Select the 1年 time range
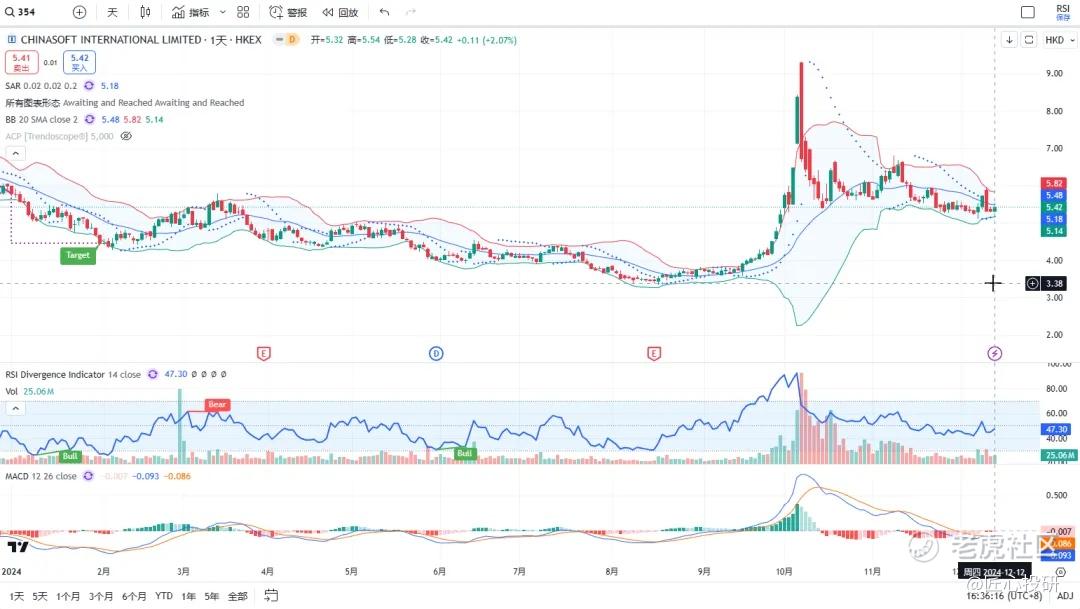1080x609 pixels. [188, 596]
